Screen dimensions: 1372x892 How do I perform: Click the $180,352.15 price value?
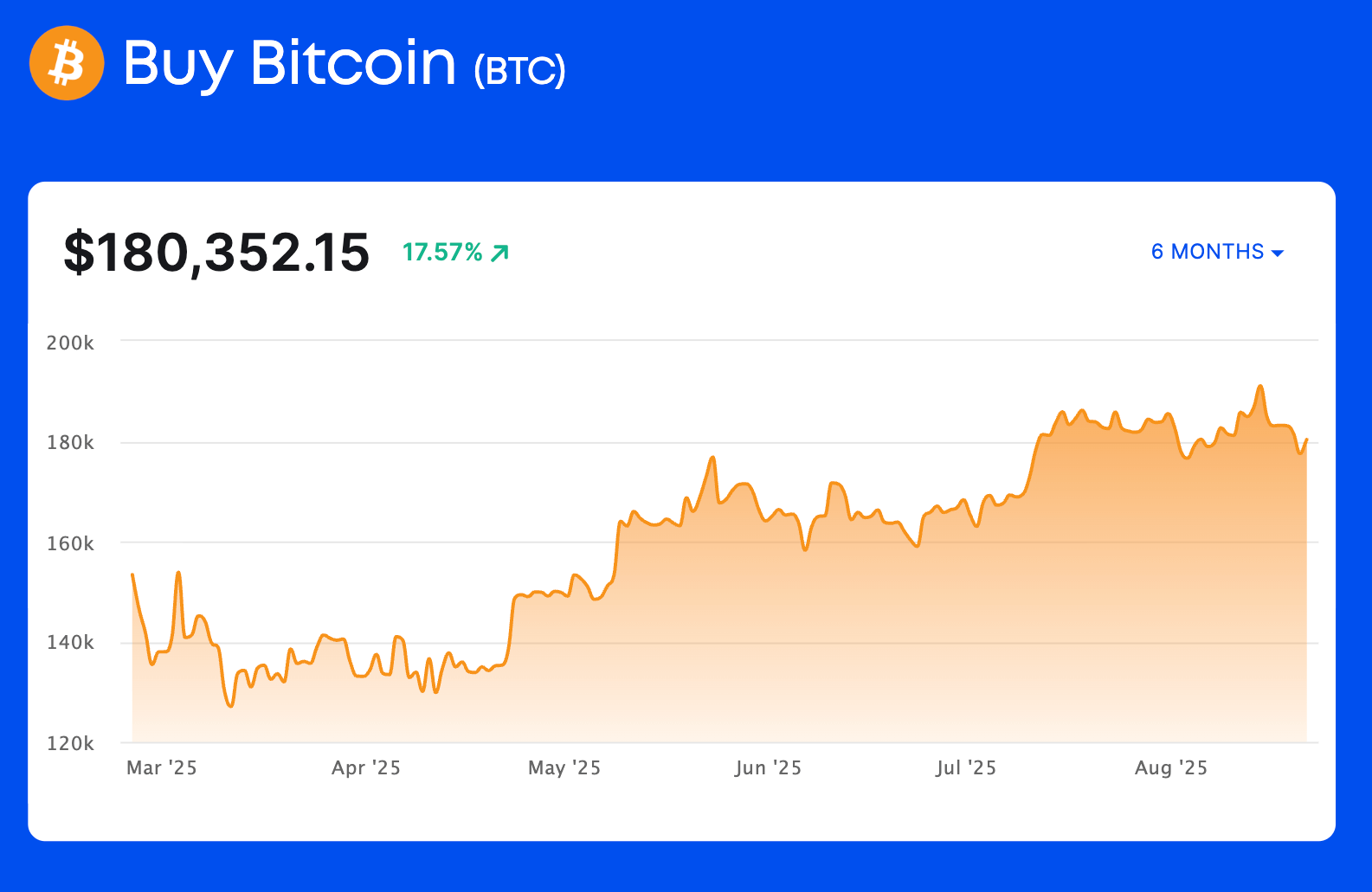[x=216, y=253]
